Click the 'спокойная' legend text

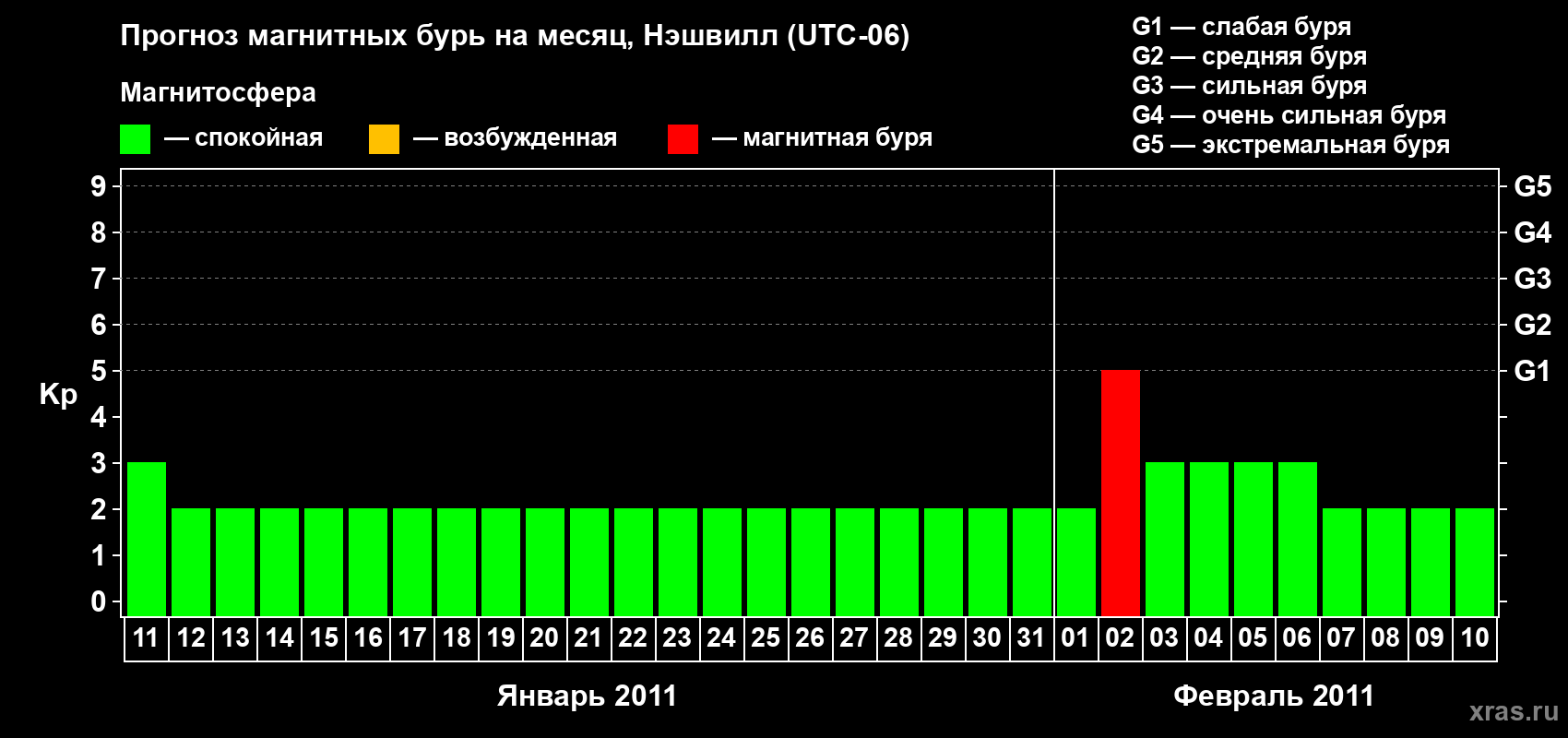(x=259, y=137)
